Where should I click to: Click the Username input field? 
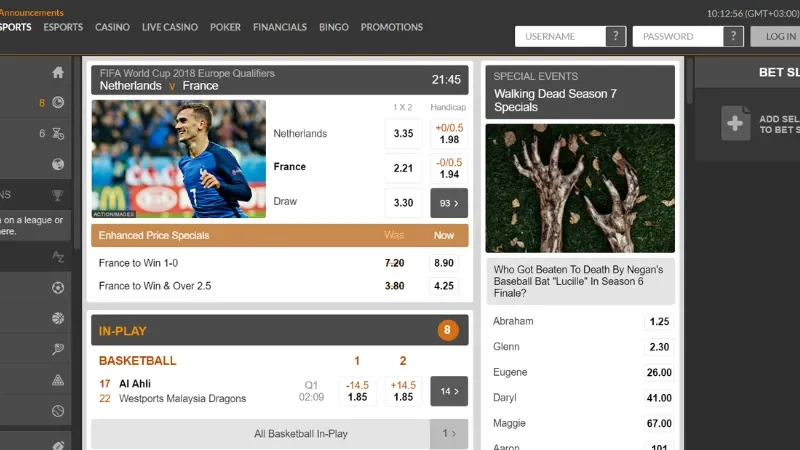click(x=560, y=36)
